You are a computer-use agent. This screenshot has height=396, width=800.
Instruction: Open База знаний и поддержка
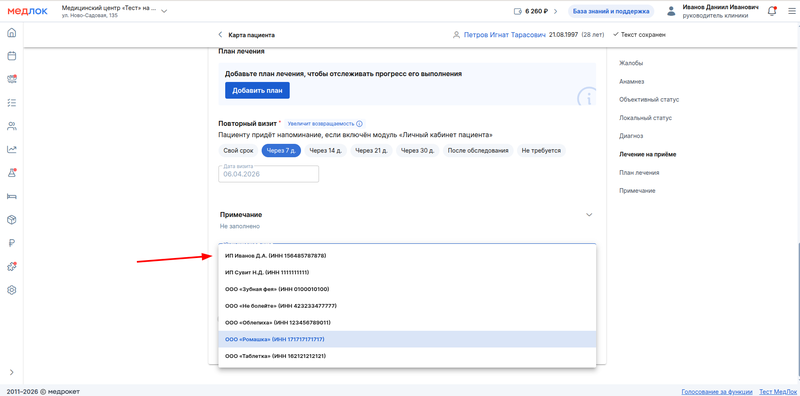(611, 11)
